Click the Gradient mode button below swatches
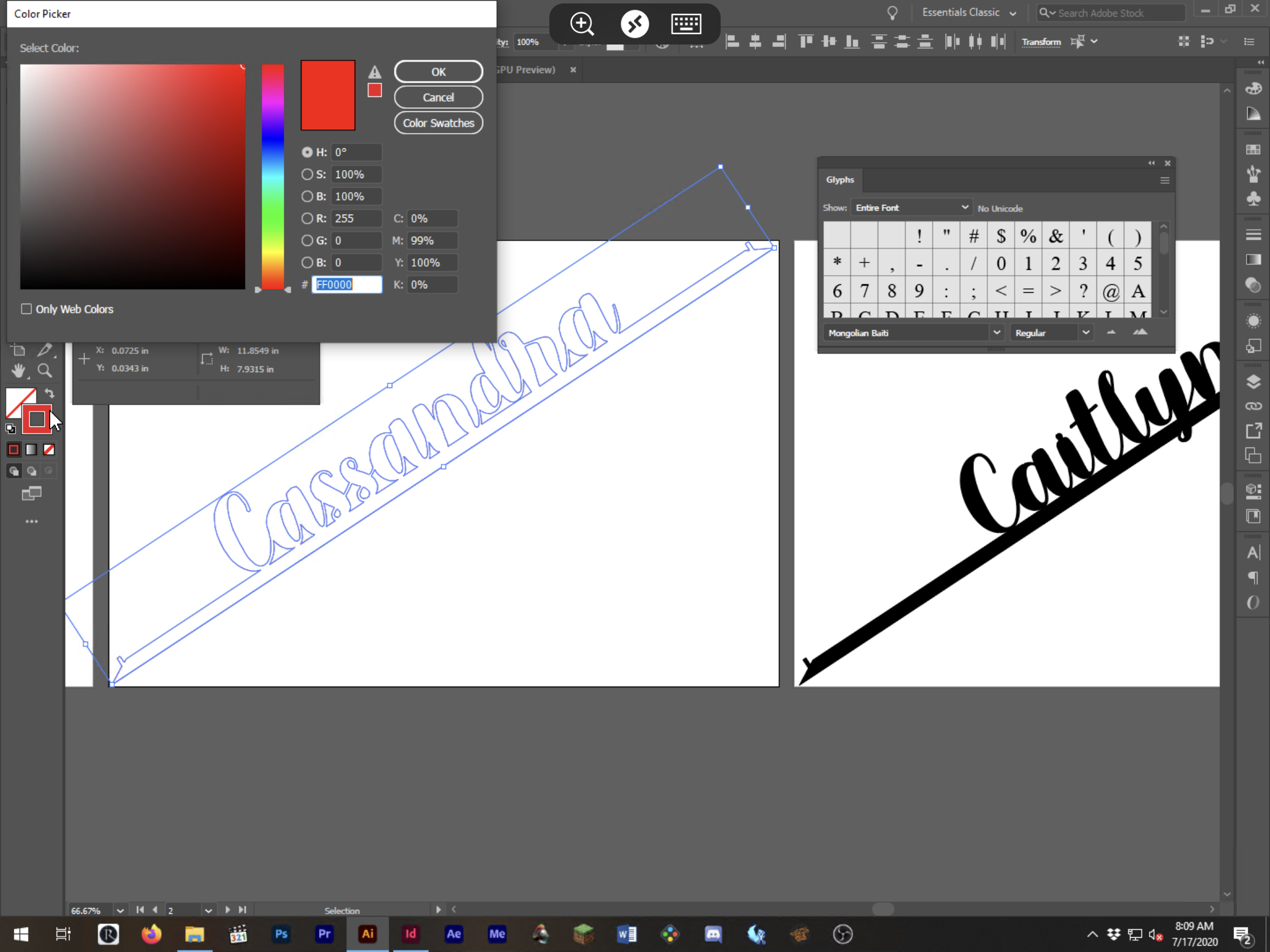The width and height of the screenshot is (1270, 952). click(31, 450)
